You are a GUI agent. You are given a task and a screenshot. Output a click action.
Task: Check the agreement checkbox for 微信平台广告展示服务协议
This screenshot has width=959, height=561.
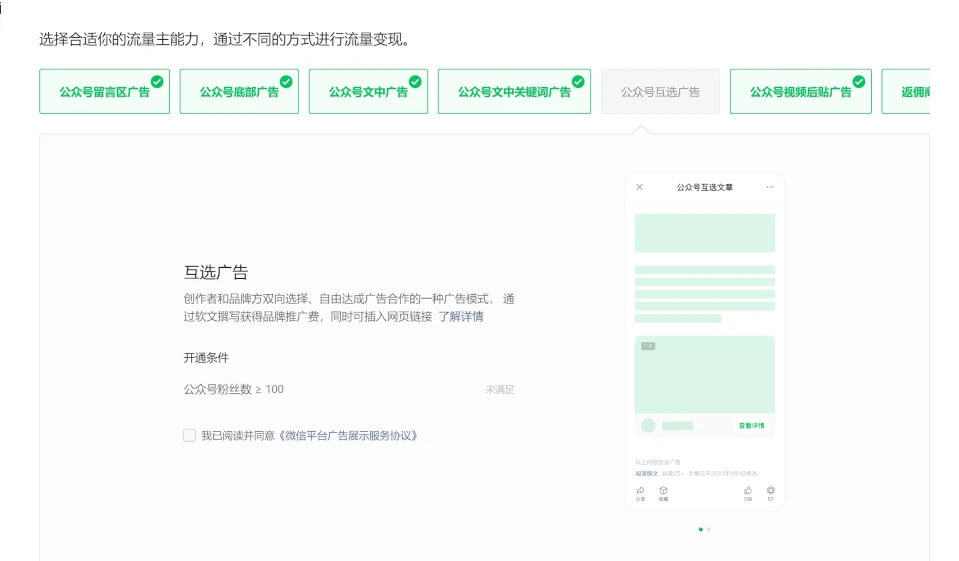(190, 435)
